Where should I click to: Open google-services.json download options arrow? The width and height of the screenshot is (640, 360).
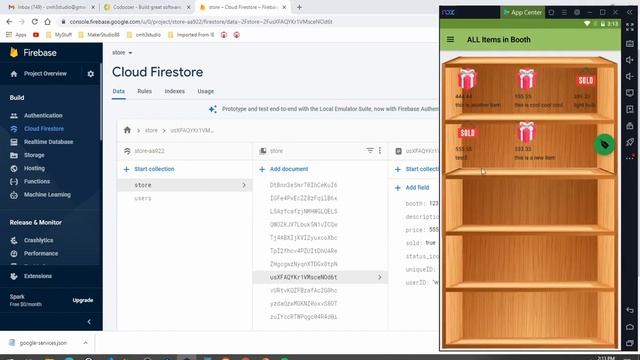[85, 343]
